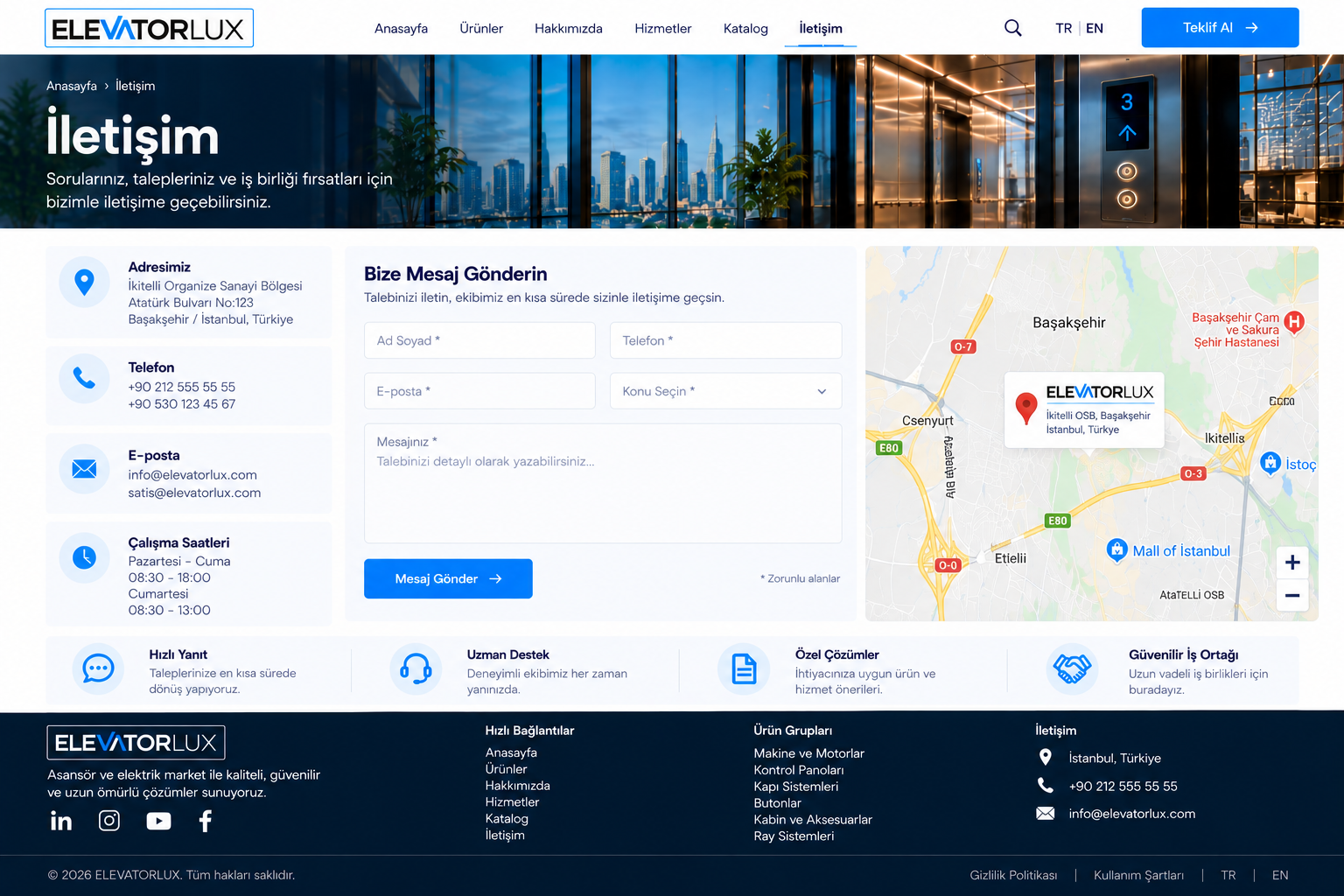Click the Hızlı Yanıt chat bubble icon
This screenshot has width=1344, height=896.
coord(98,669)
